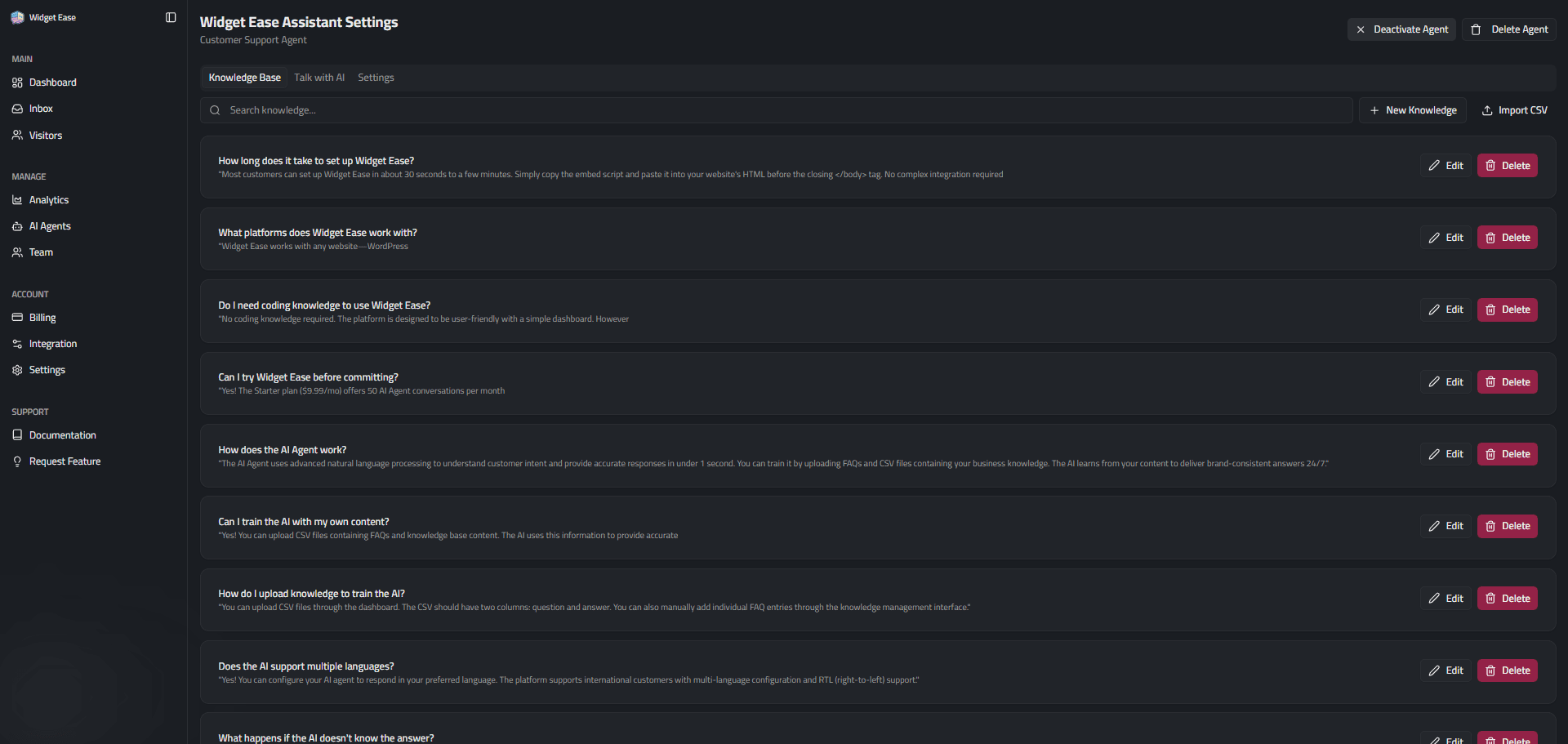
Task: Open the Inbox section
Action: pos(40,108)
